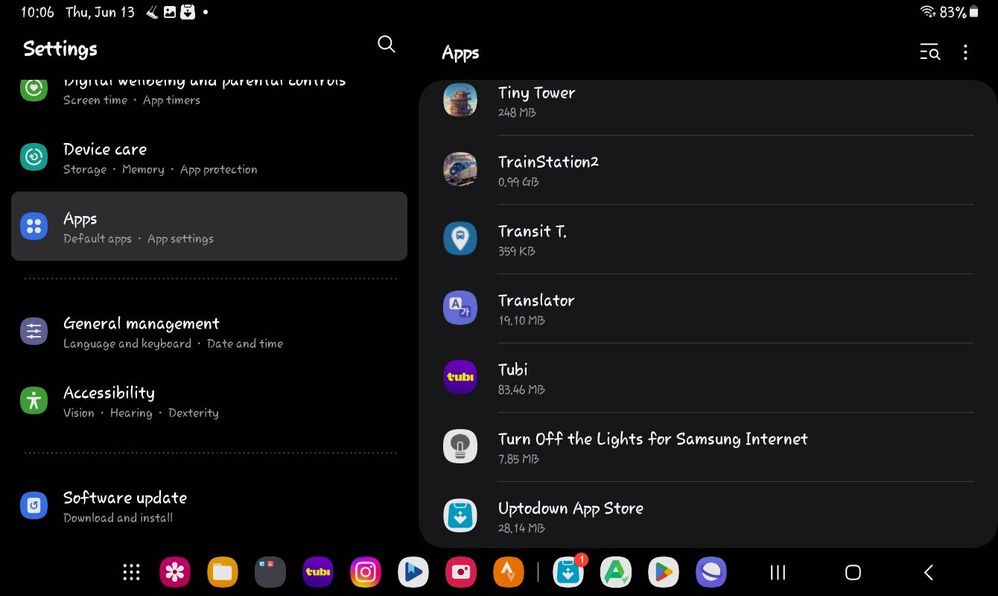Open the Uptodown App Store app info

click(708, 514)
